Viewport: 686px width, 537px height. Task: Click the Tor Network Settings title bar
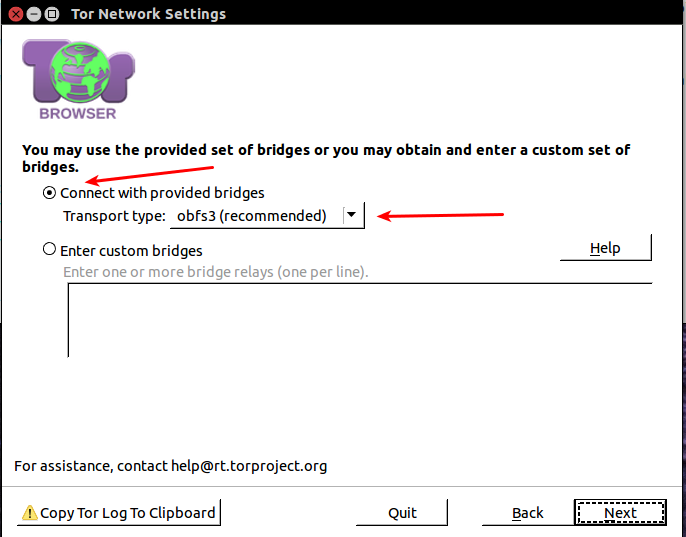click(x=300, y=14)
